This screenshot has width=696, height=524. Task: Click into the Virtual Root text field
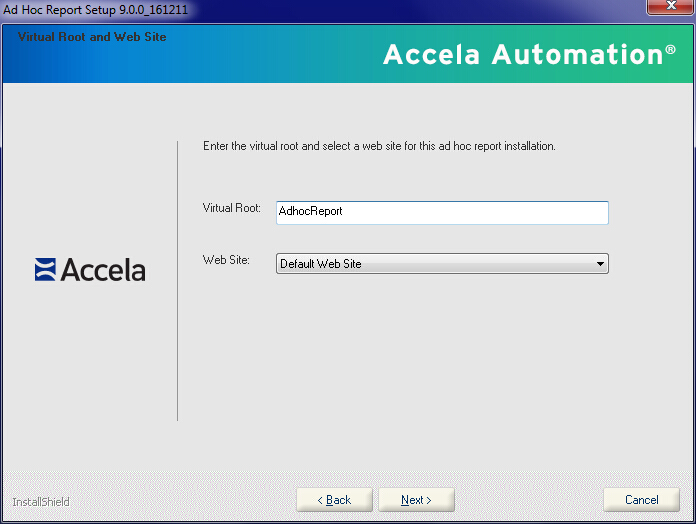tap(470, 212)
